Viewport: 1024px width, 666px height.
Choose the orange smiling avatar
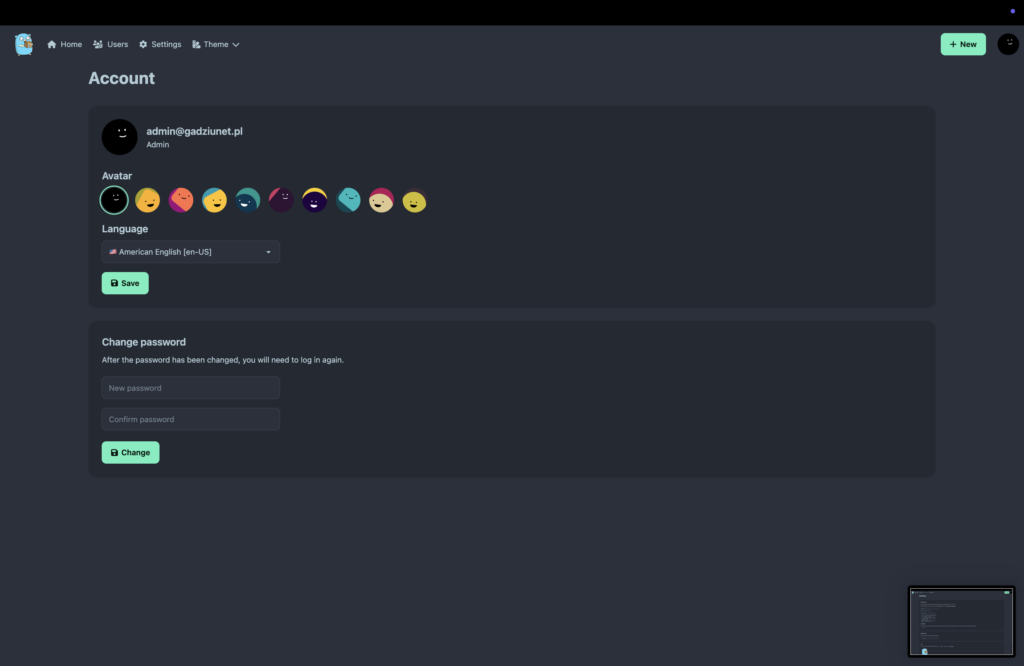point(148,200)
